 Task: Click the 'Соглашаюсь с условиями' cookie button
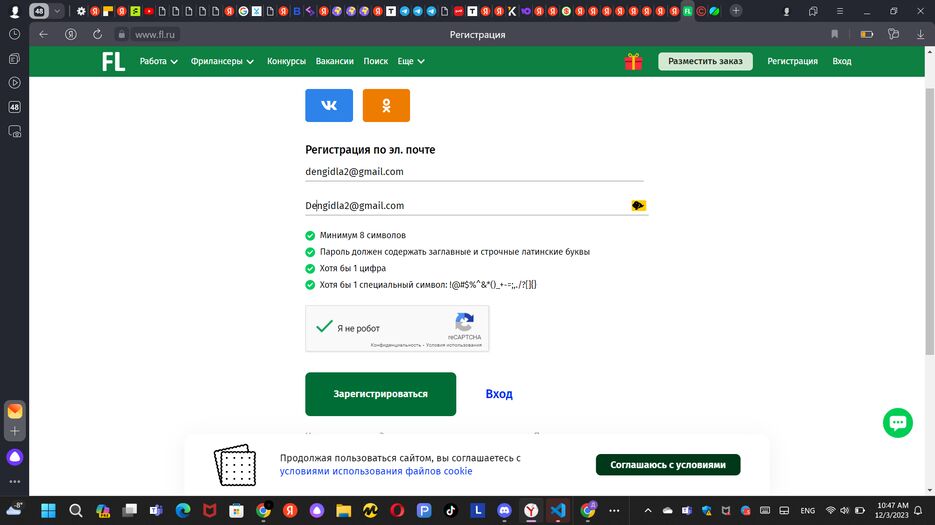667,464
